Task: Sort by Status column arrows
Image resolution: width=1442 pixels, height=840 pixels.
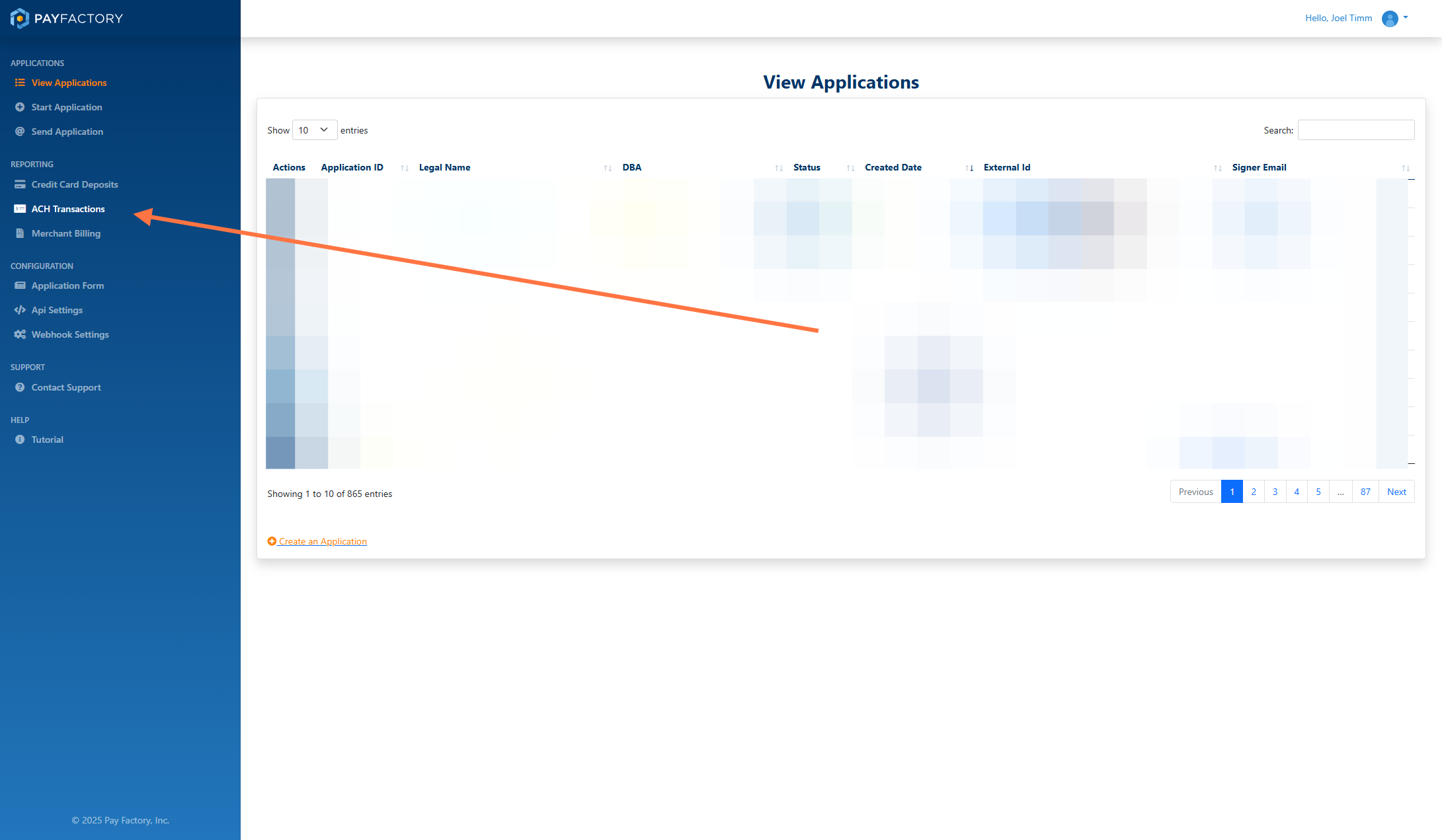Action: 850,168
